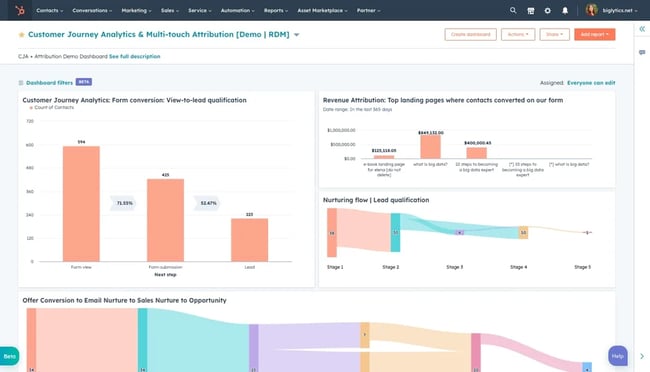Click the BETA badge next to filters
The height and width of the screenshot is (372, 650).
click(84, 82)
